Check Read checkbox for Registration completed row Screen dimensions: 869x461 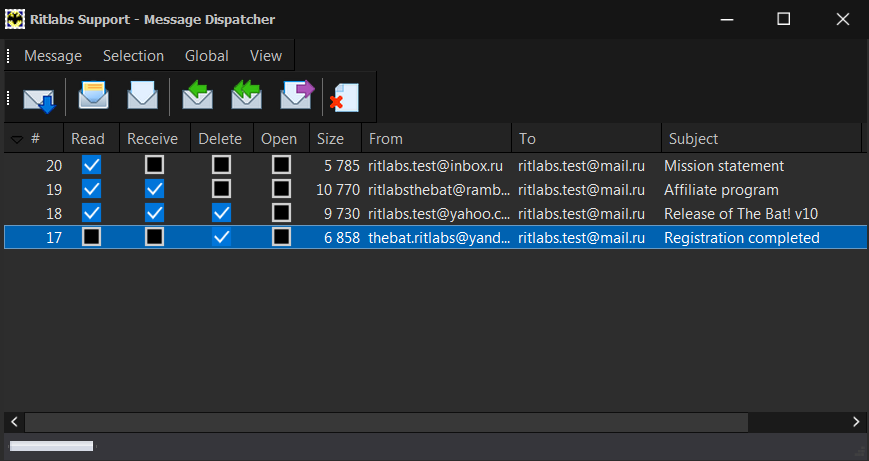pyautogui.click(x=91, y=237)
